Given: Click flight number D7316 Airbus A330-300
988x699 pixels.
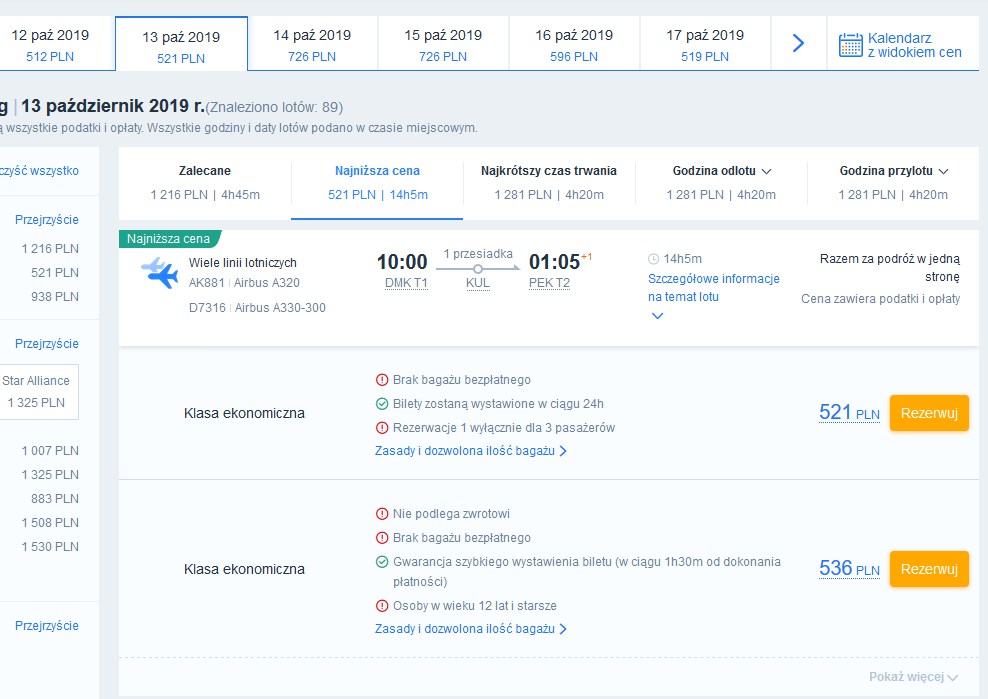Looking at the screenshot, I should [x=257, y=308].
